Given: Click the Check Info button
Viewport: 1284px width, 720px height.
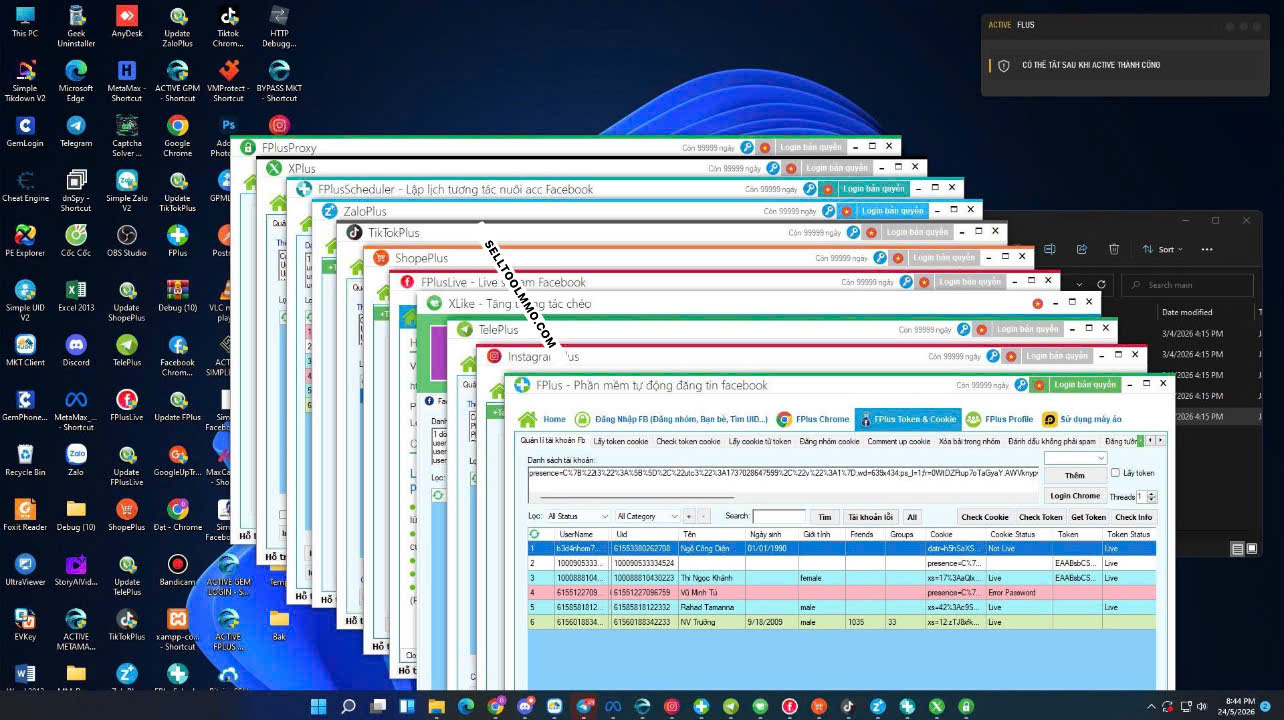Looking at the screenshot, I should (x=1134, y=517).
